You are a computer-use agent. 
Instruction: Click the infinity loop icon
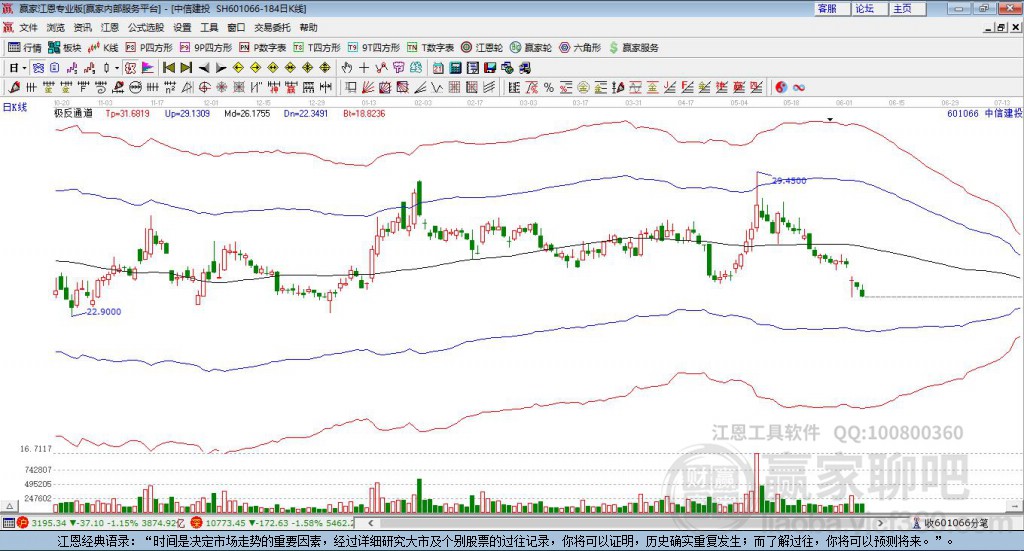(799, 87)
